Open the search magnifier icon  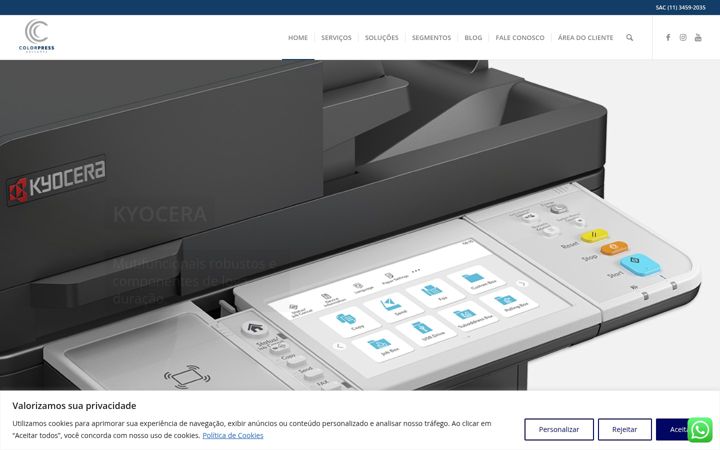point(630,38)
